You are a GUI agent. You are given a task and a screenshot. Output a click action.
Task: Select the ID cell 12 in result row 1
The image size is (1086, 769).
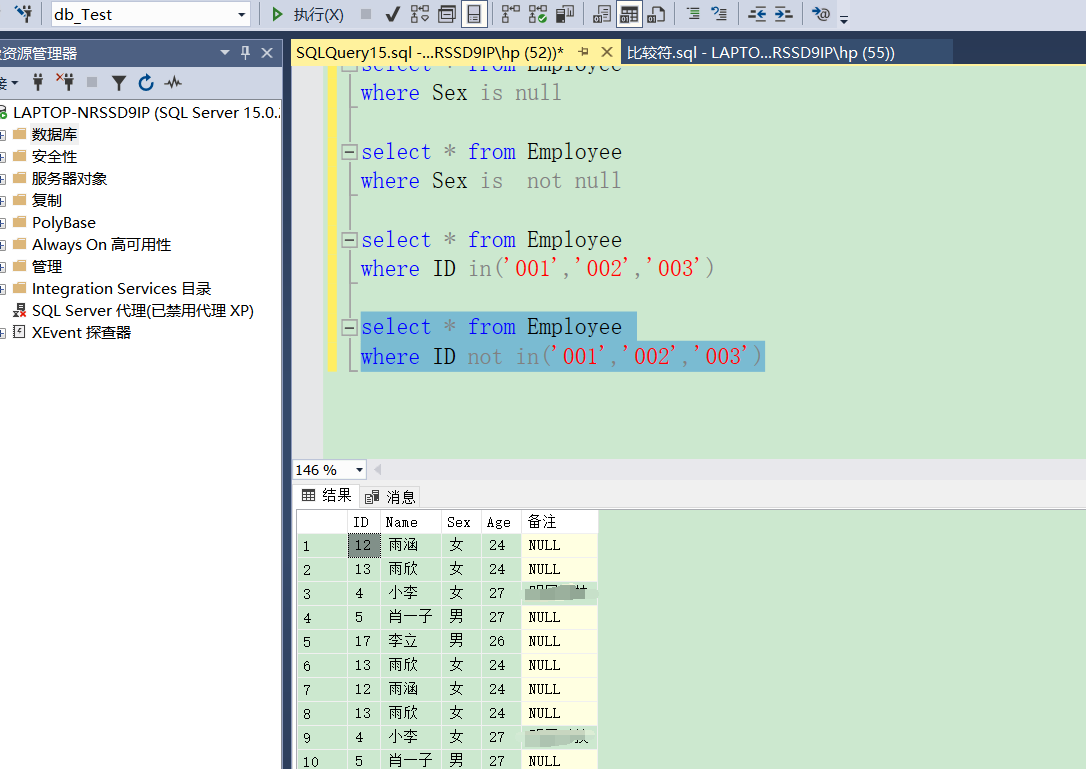[x=364, y=545]
